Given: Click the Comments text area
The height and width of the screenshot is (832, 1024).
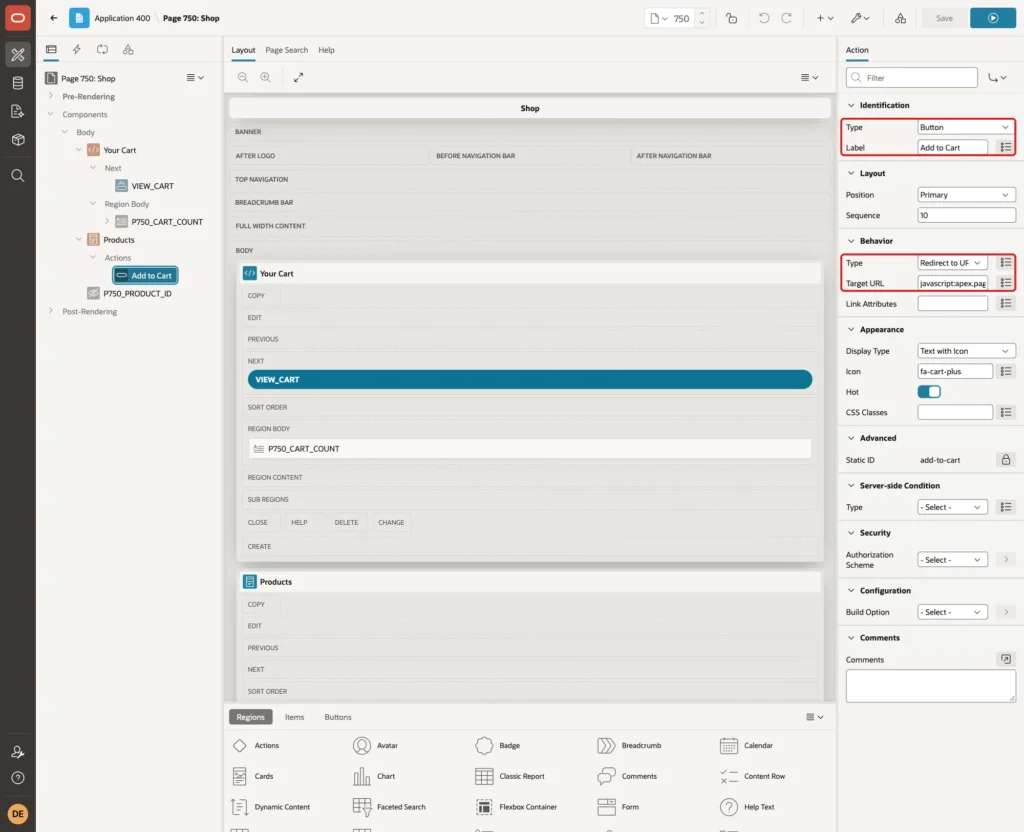Looking at the screenshot, I should click(931, 686).
